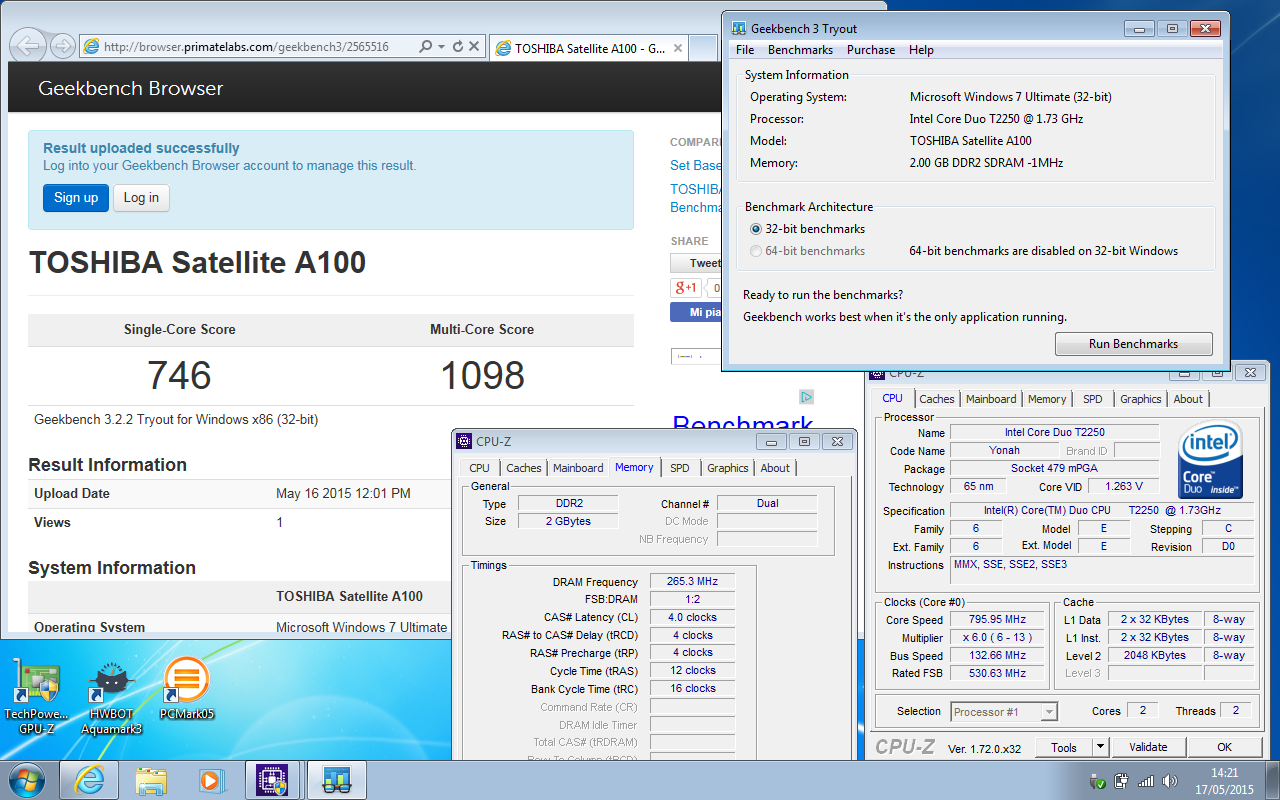Stop loading with the address bar X
This screenshot has width=1280, height=800.
point(475,46)
